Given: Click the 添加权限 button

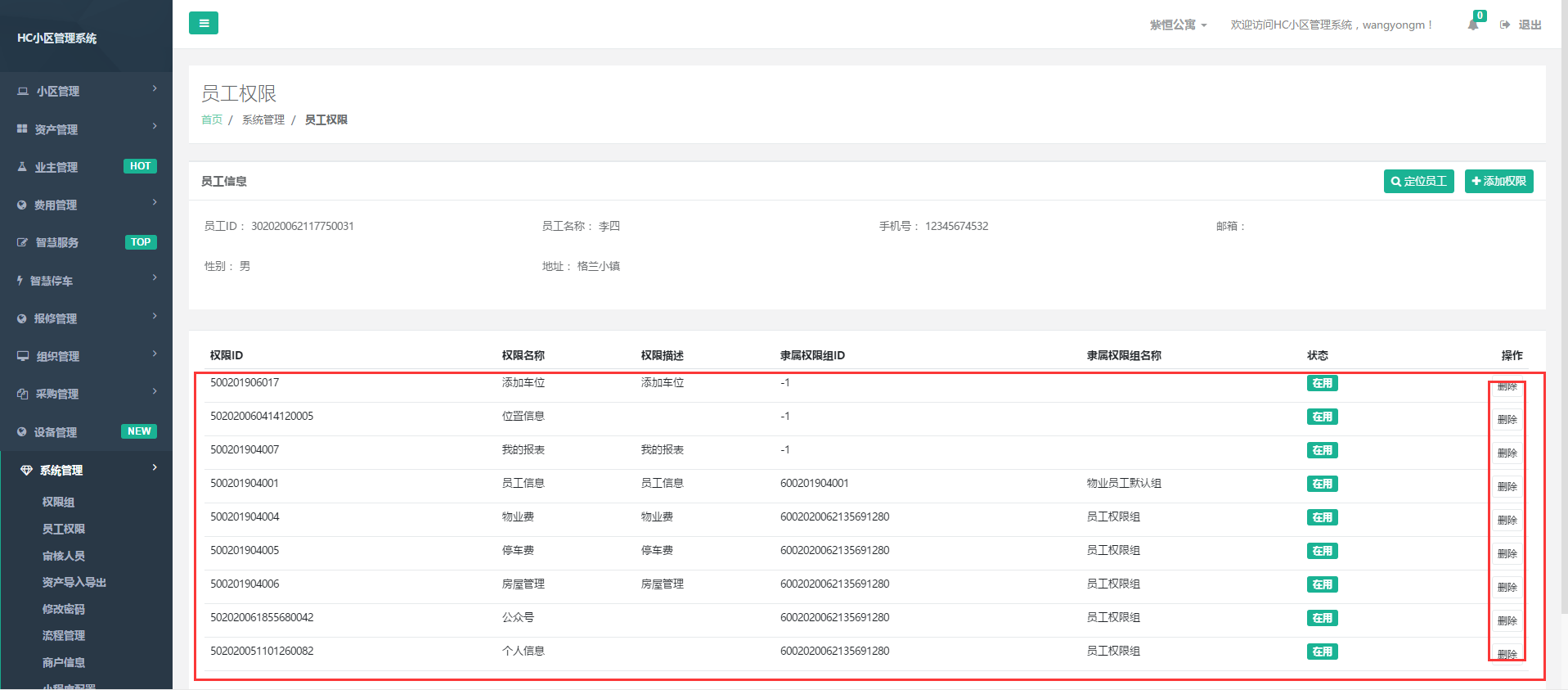Looking at the screenshot, I should click(x=1498, y=181).
